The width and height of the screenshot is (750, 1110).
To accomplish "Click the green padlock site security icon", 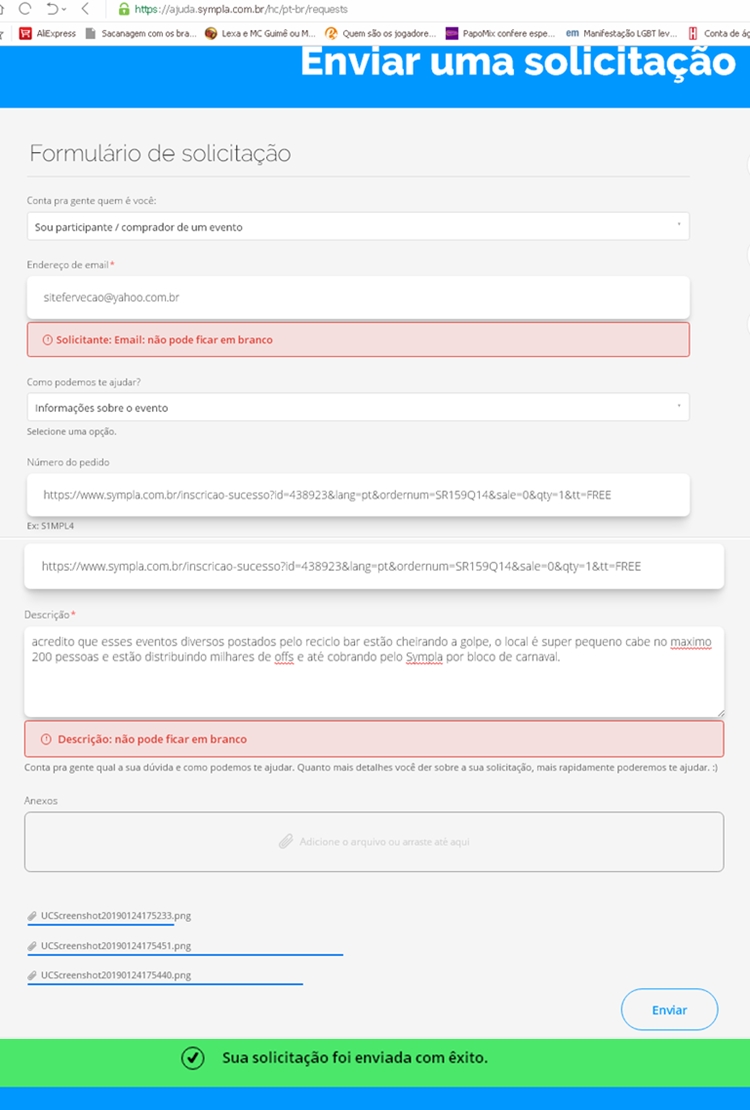I will 124,9.
